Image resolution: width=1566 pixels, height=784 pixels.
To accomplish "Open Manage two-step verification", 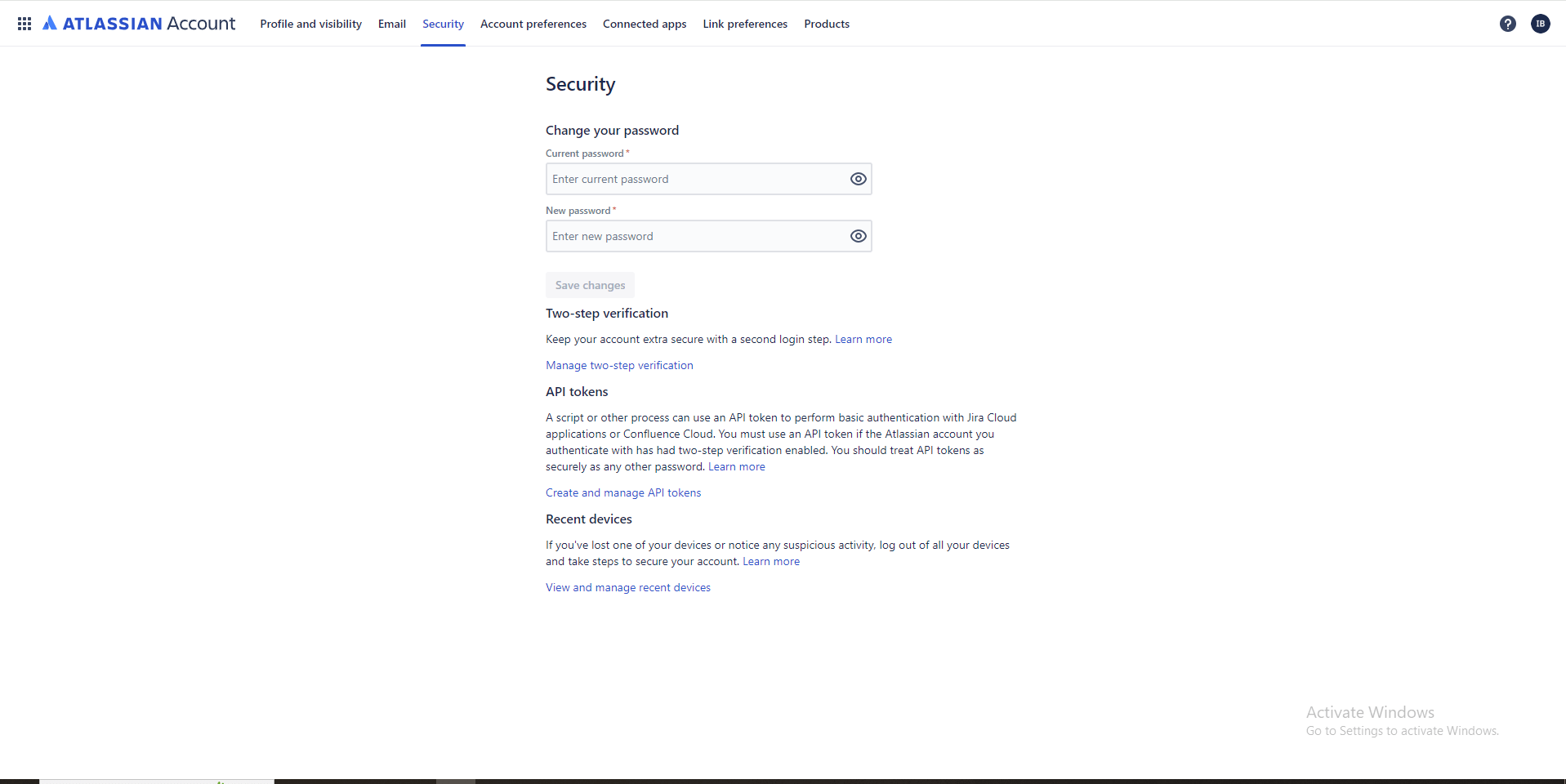I will click(619, 365).
